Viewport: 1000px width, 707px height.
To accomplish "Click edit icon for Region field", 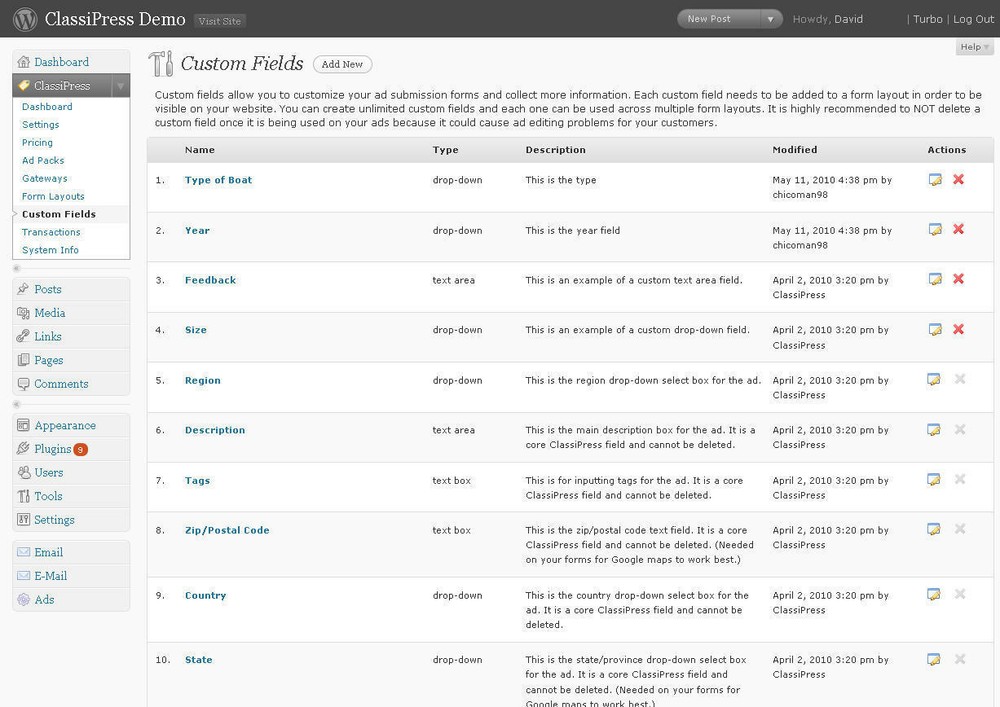I will (x=934, y=379).
